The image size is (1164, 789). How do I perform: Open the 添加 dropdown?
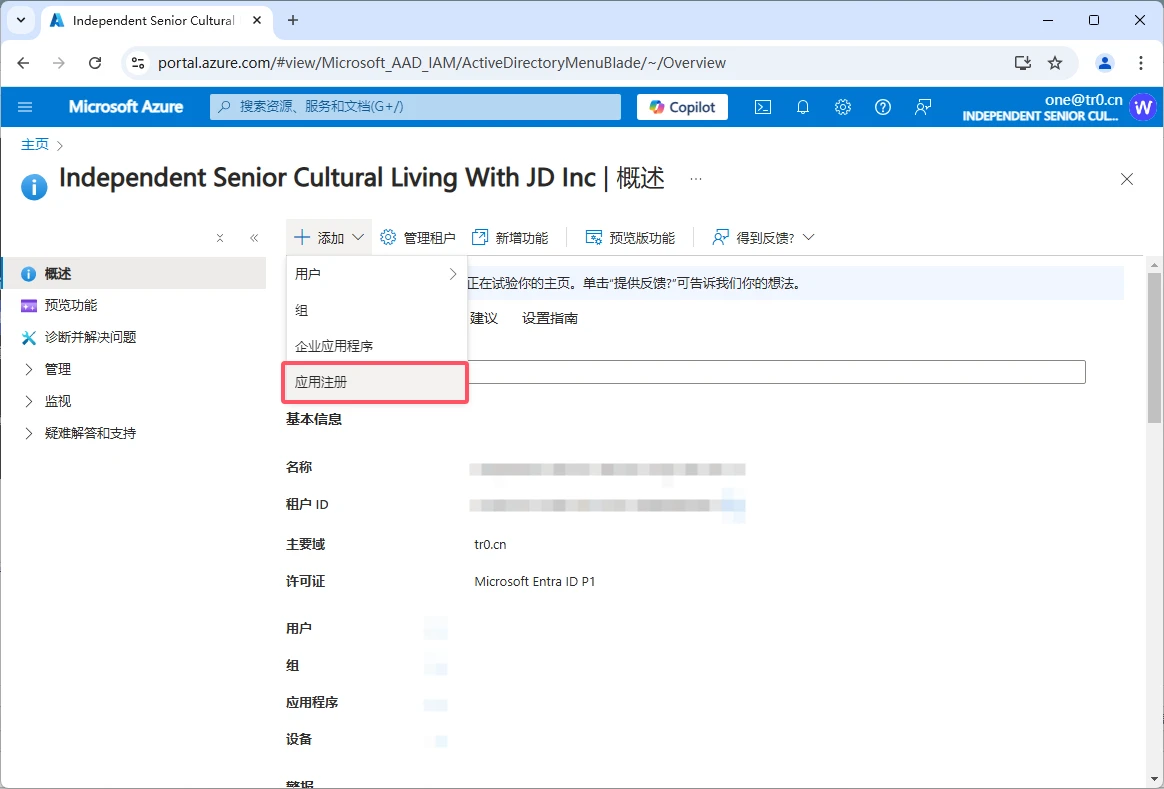329,238
